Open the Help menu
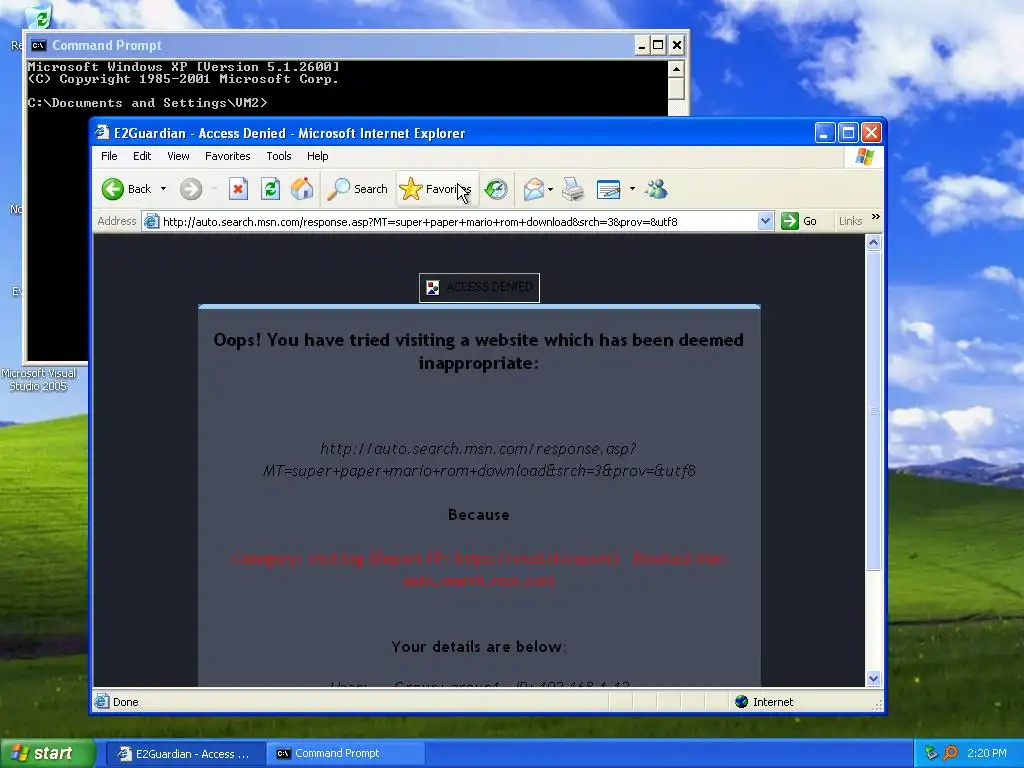This screenshot has width=1024, height=768. pyautogui.click(x=317, y=156)
